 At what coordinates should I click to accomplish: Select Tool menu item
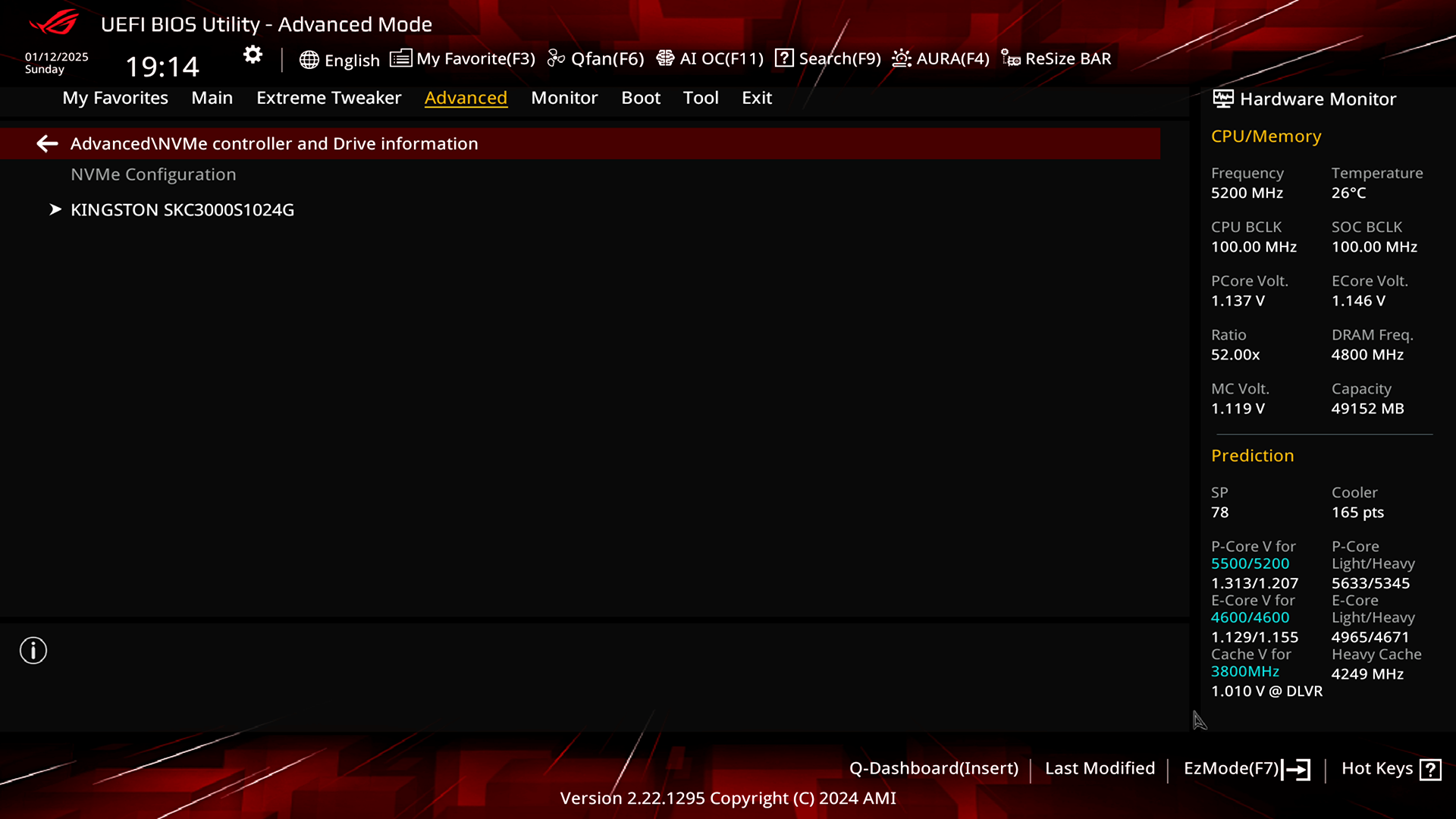tap(700, 97)
